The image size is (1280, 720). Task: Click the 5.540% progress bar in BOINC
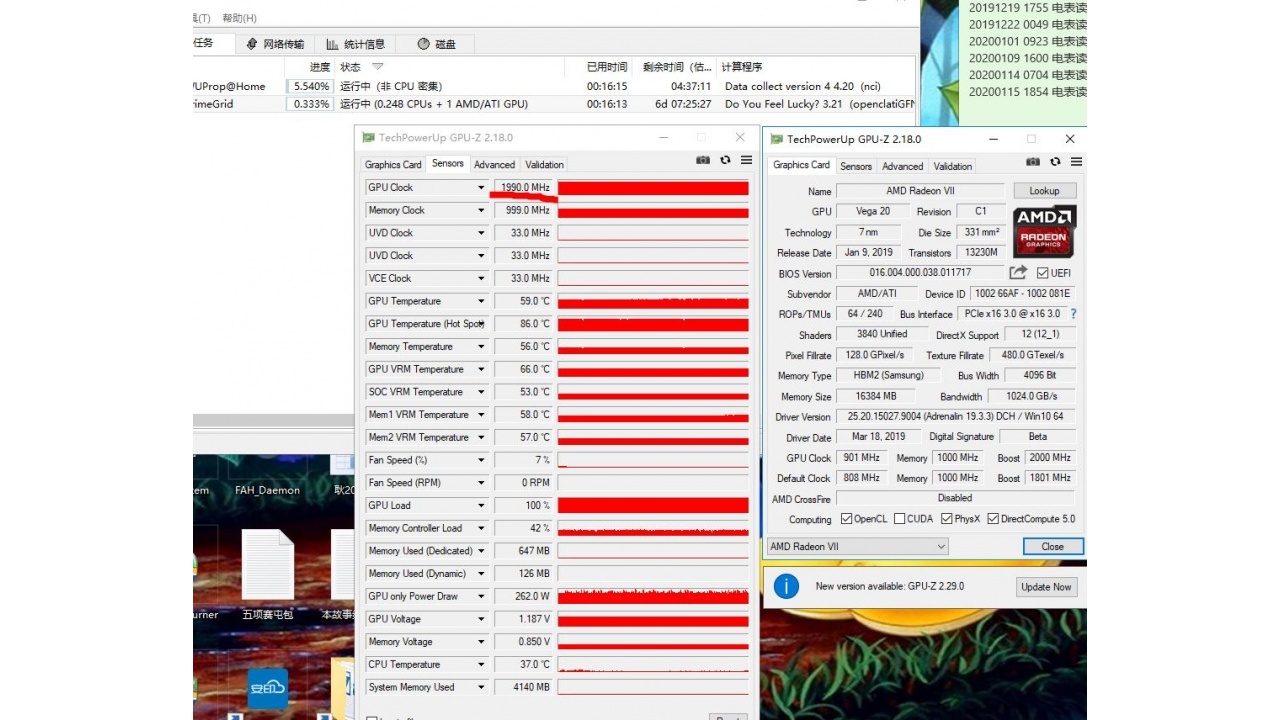click(309, 86)
